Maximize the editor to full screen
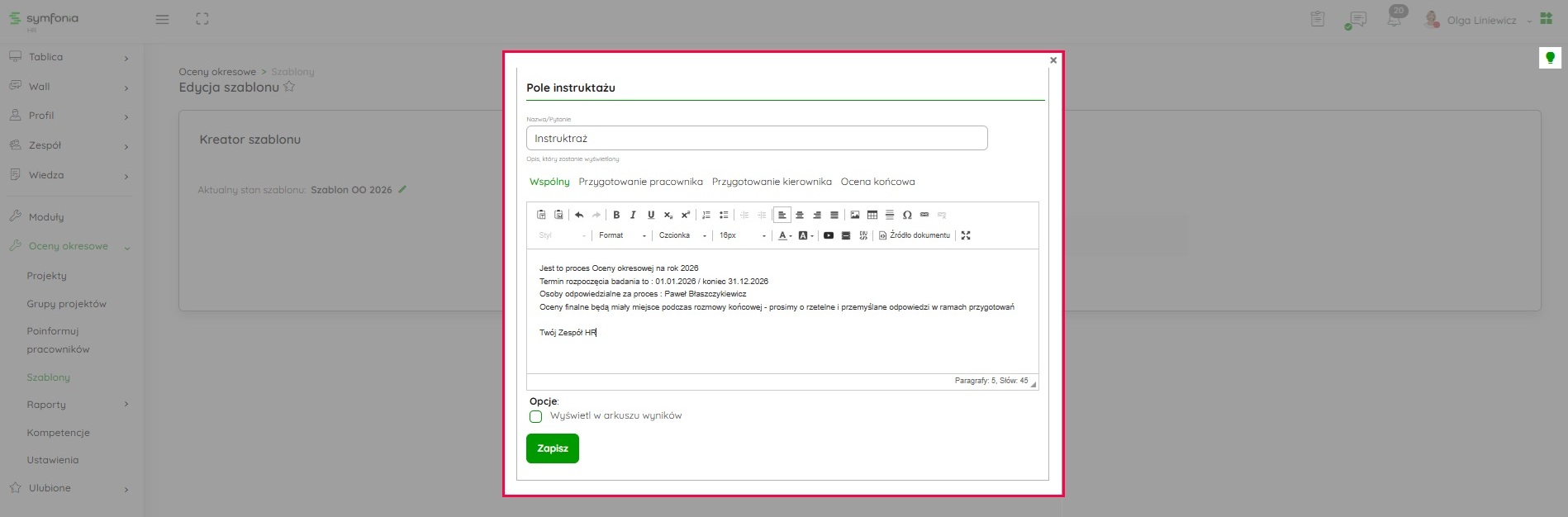The width and height of the screenshot is (1568, 517). [x=966, y=235]
